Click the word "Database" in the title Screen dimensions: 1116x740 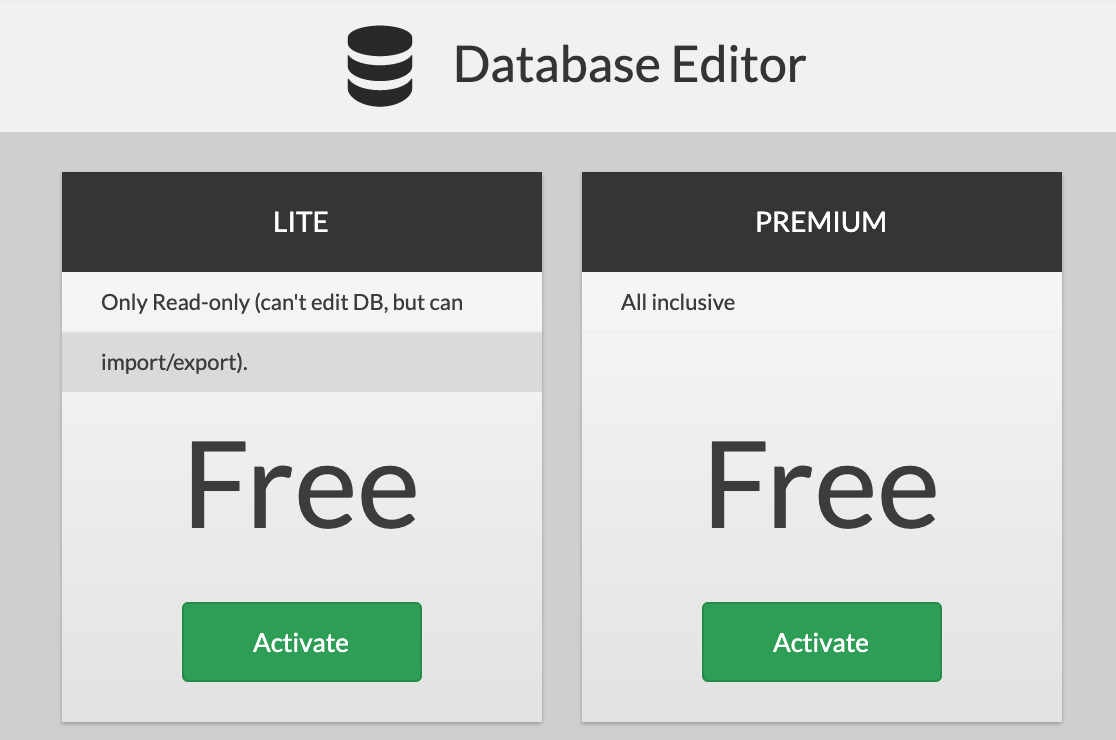click(555, 66)
